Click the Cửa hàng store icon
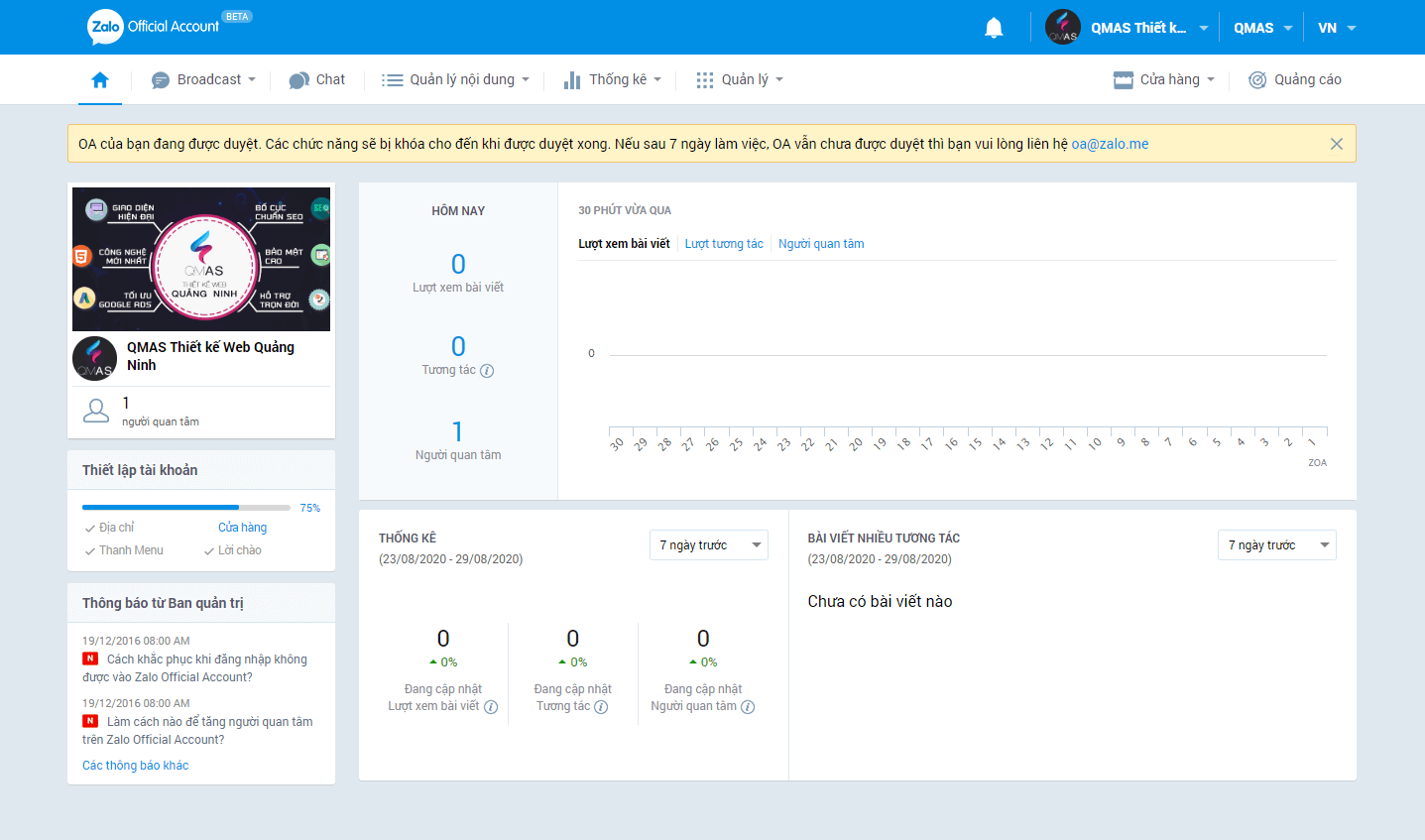 tap(1124, 80)
